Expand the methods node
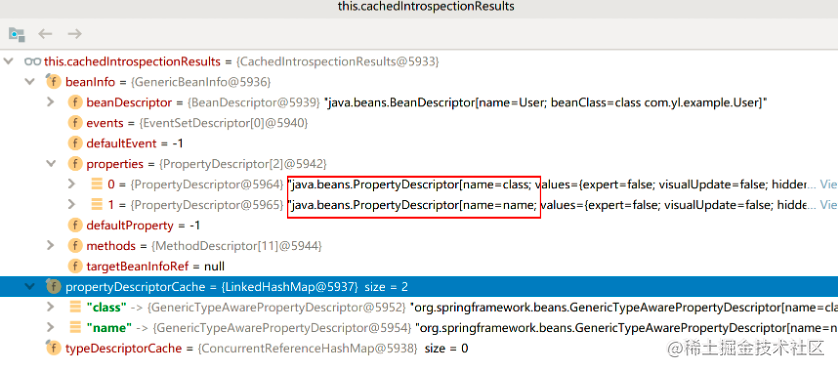 [x=51, y=245]
